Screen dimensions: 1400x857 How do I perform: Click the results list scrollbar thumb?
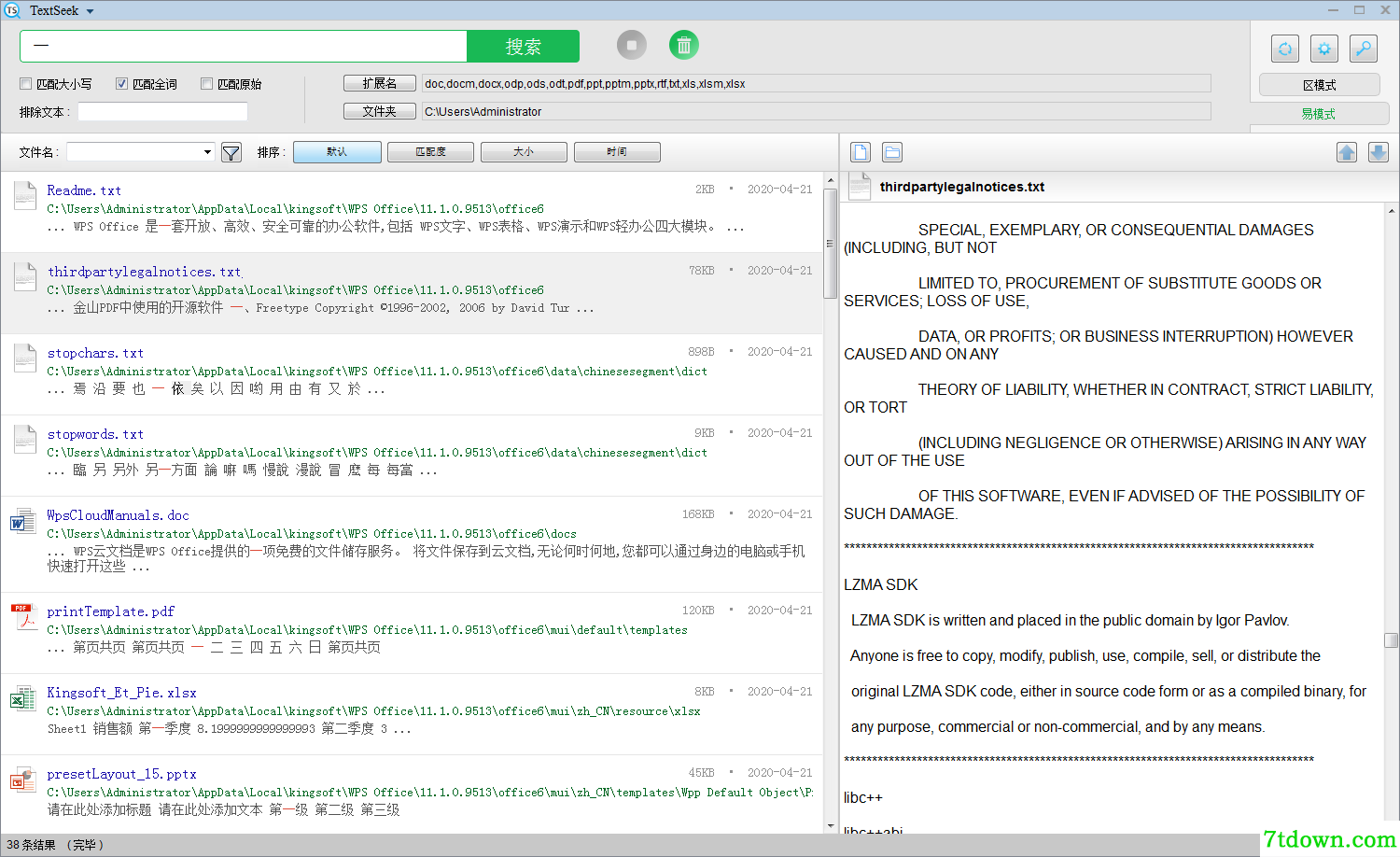pos(830,243)
